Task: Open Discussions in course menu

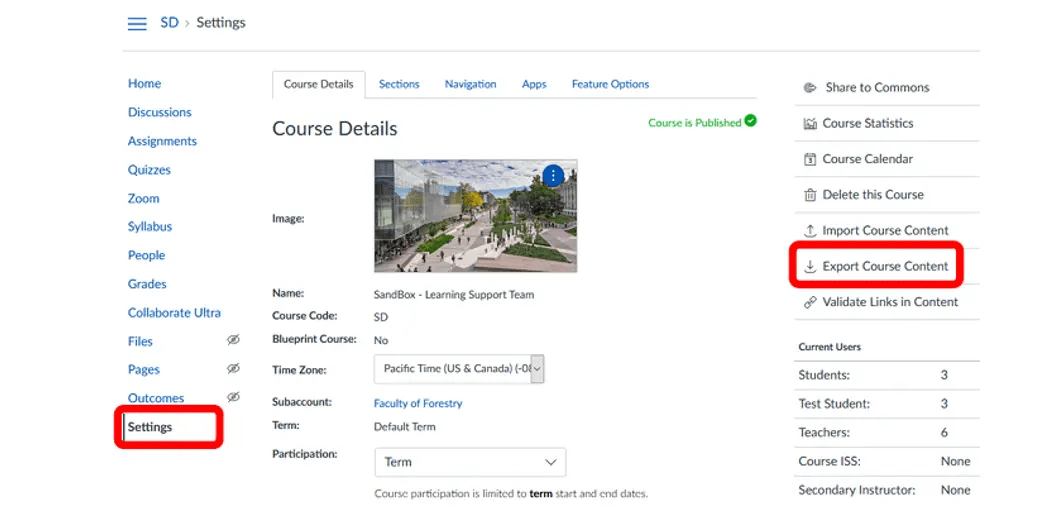Action: click(x=160, y=112)
